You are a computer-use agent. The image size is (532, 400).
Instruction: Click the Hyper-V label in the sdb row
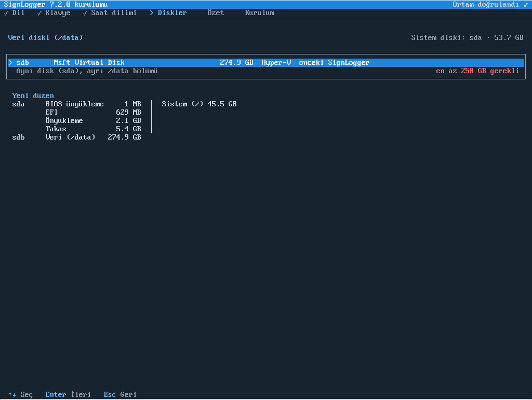[276, 62]
